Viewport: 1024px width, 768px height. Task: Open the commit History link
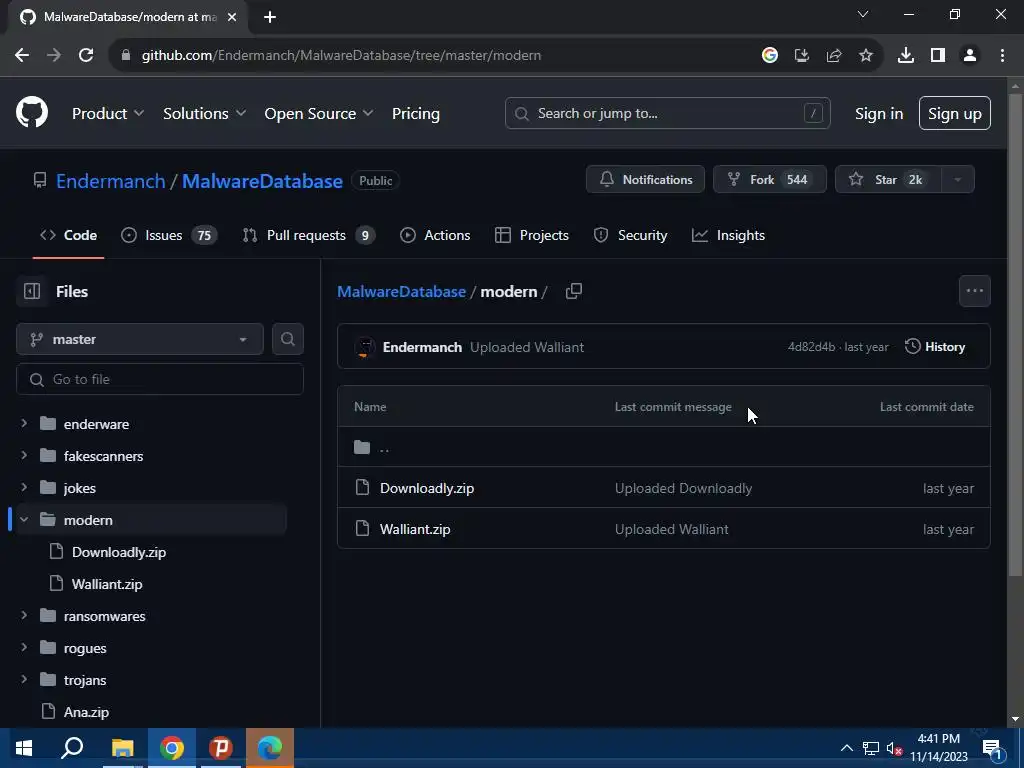point(935,347)
